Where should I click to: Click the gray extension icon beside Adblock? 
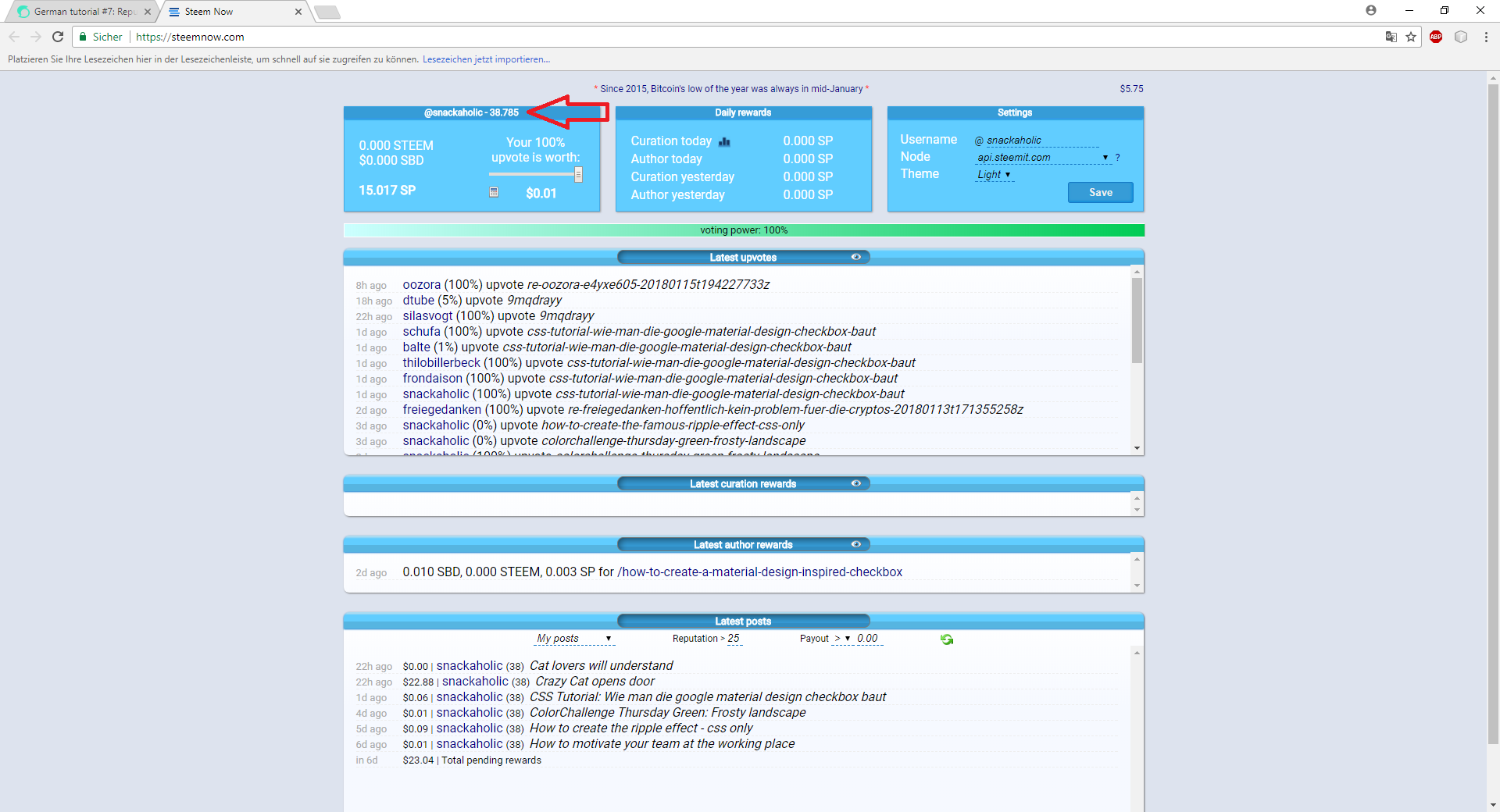[1461, 37]
